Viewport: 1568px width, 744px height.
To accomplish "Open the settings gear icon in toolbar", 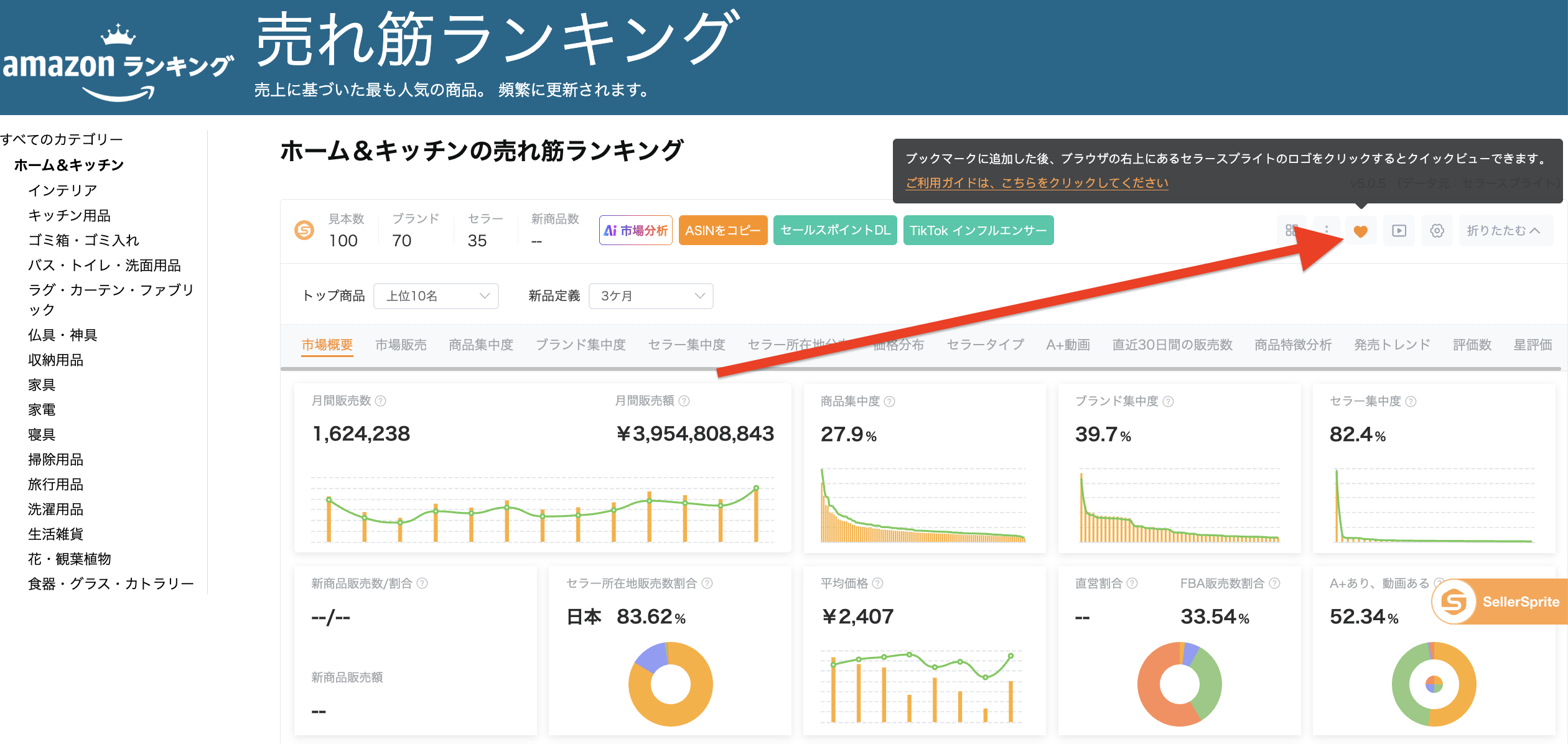I will [1437, 231].
